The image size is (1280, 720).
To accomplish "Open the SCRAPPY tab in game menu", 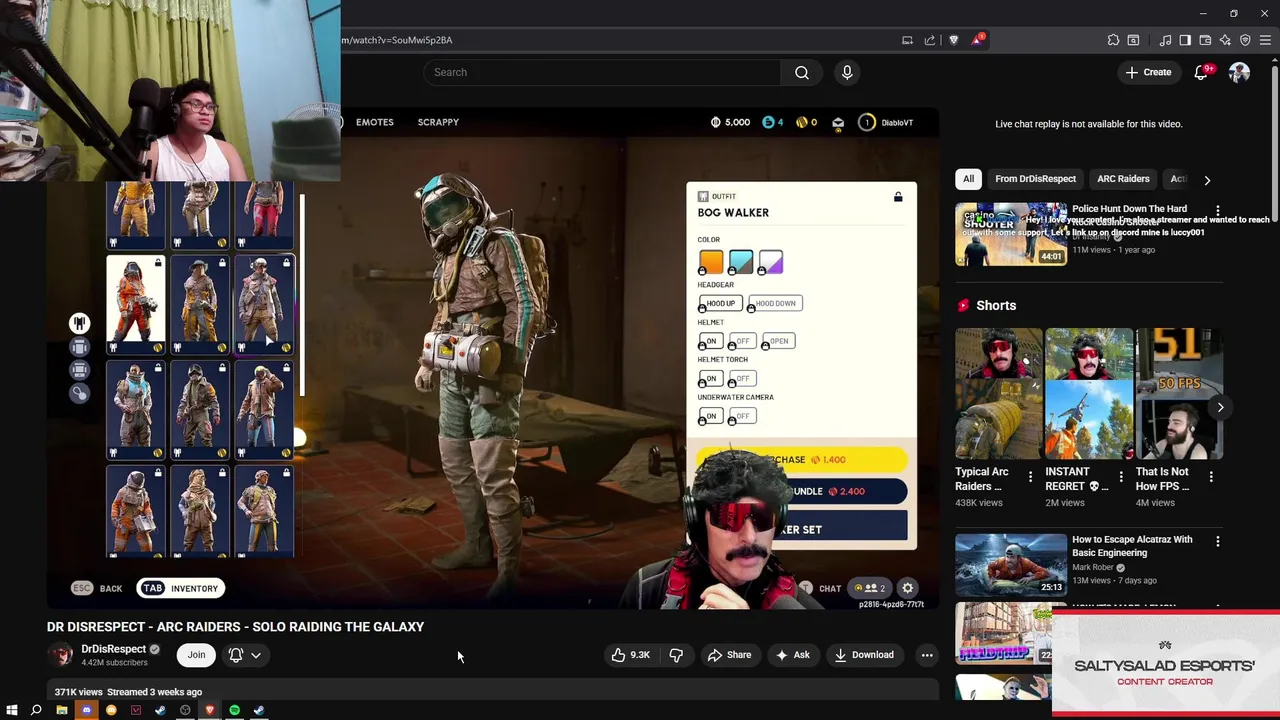I will click(x=438, y=122).
